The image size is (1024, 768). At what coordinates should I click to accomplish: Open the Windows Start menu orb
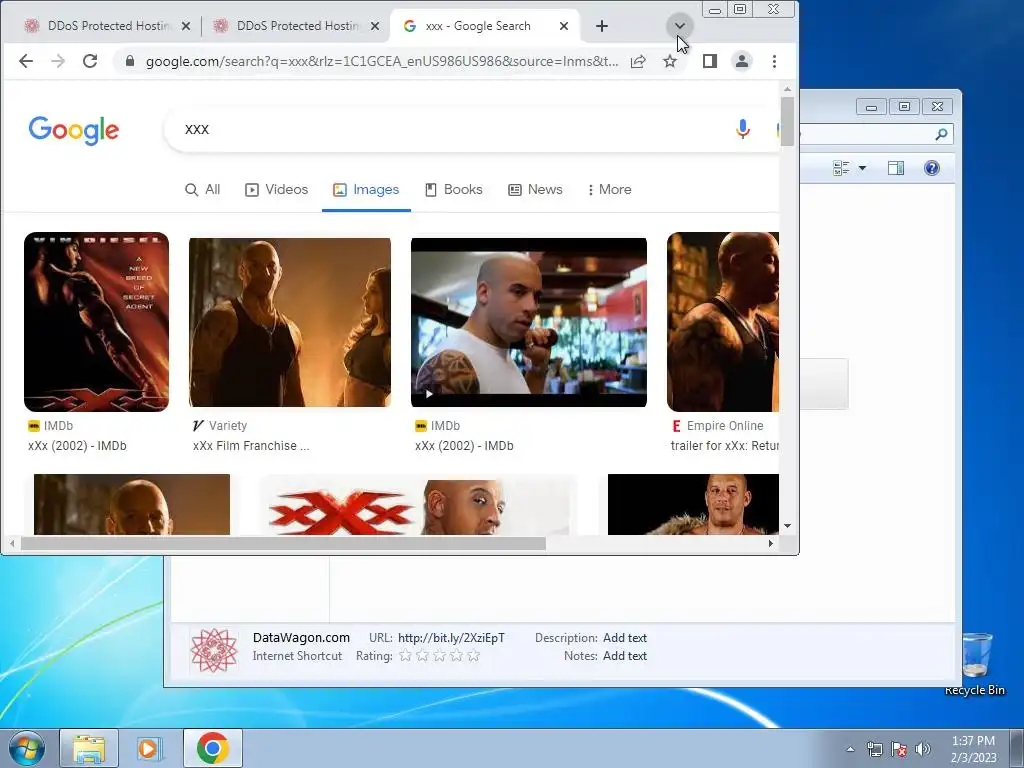tap(26, 748)
